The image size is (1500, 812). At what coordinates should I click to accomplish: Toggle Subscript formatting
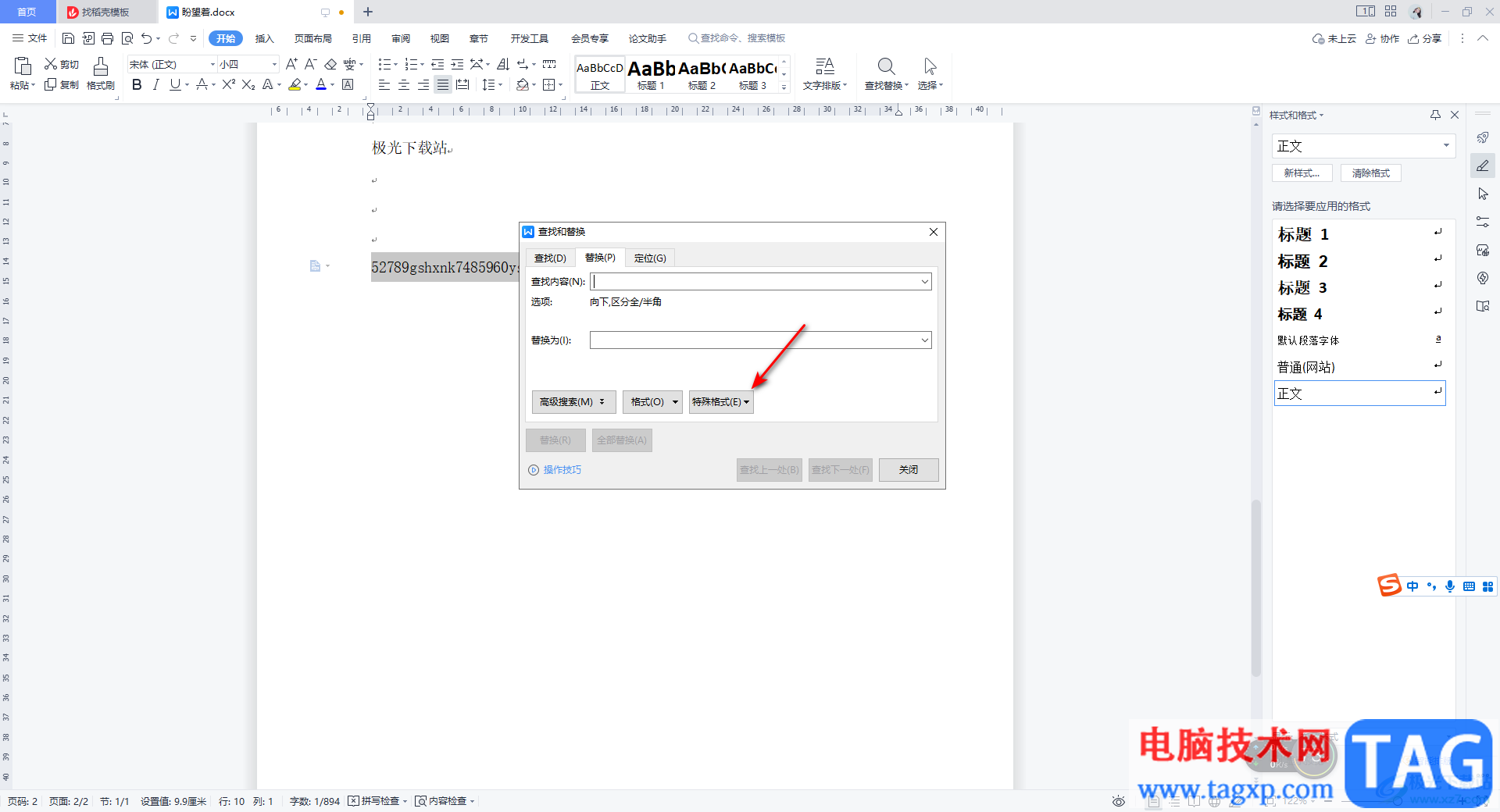[x=248, y=84]
